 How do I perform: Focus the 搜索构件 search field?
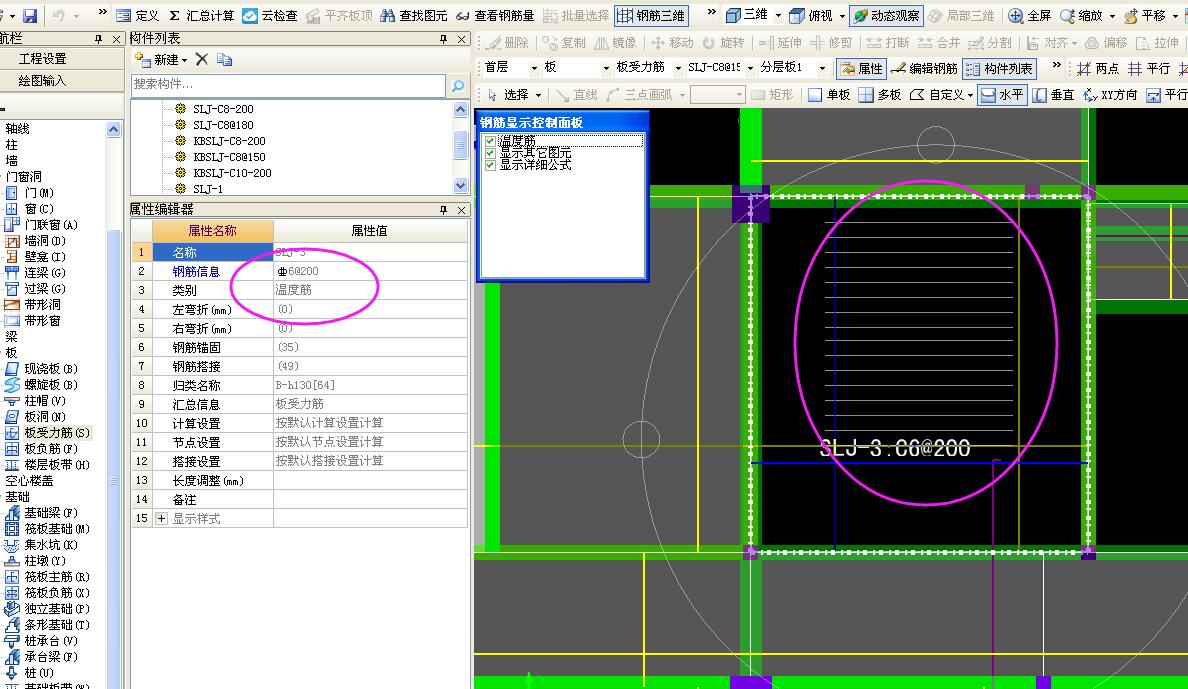point(288,85)
